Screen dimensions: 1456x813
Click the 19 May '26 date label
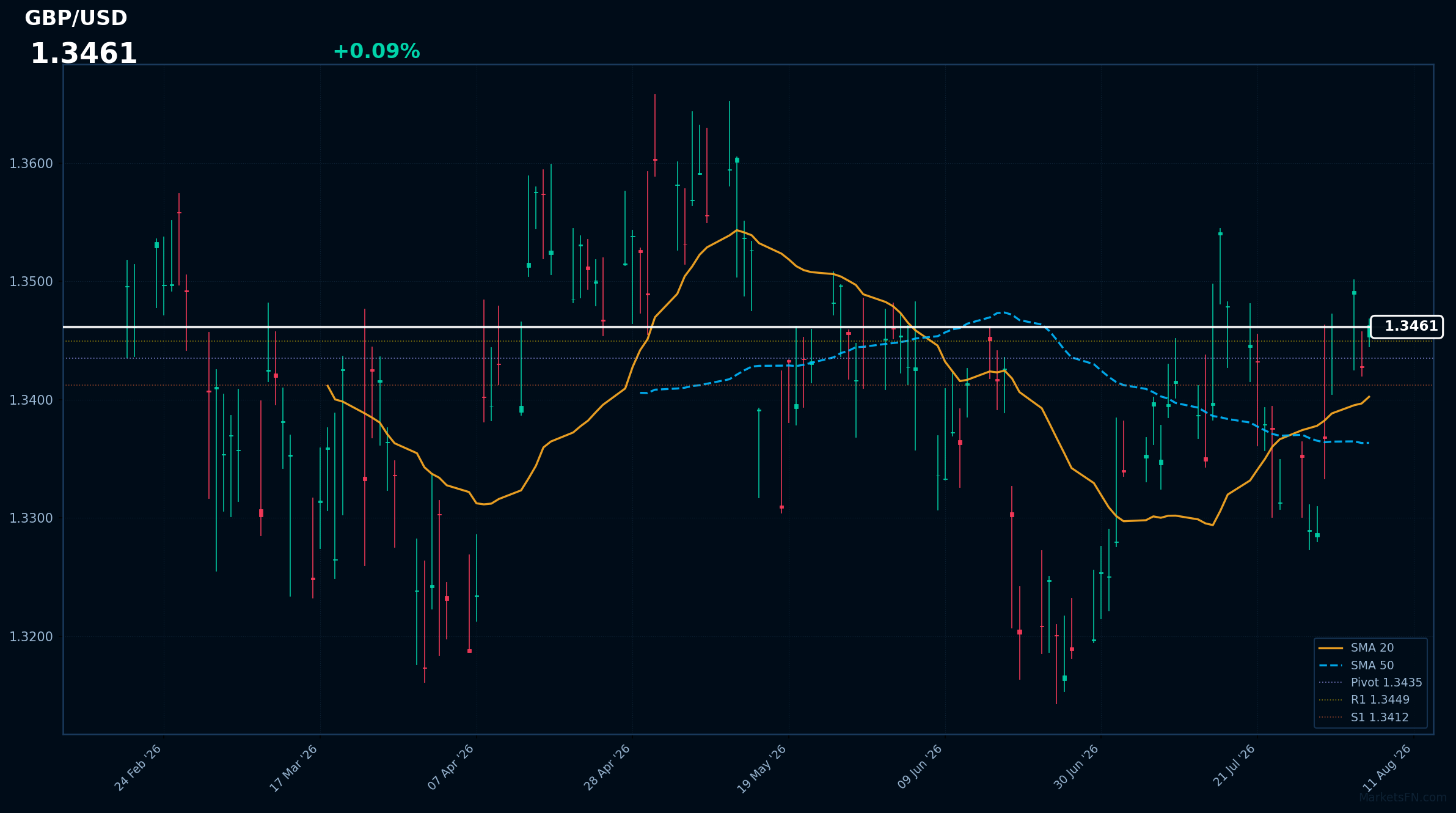[x=762, y=769]
